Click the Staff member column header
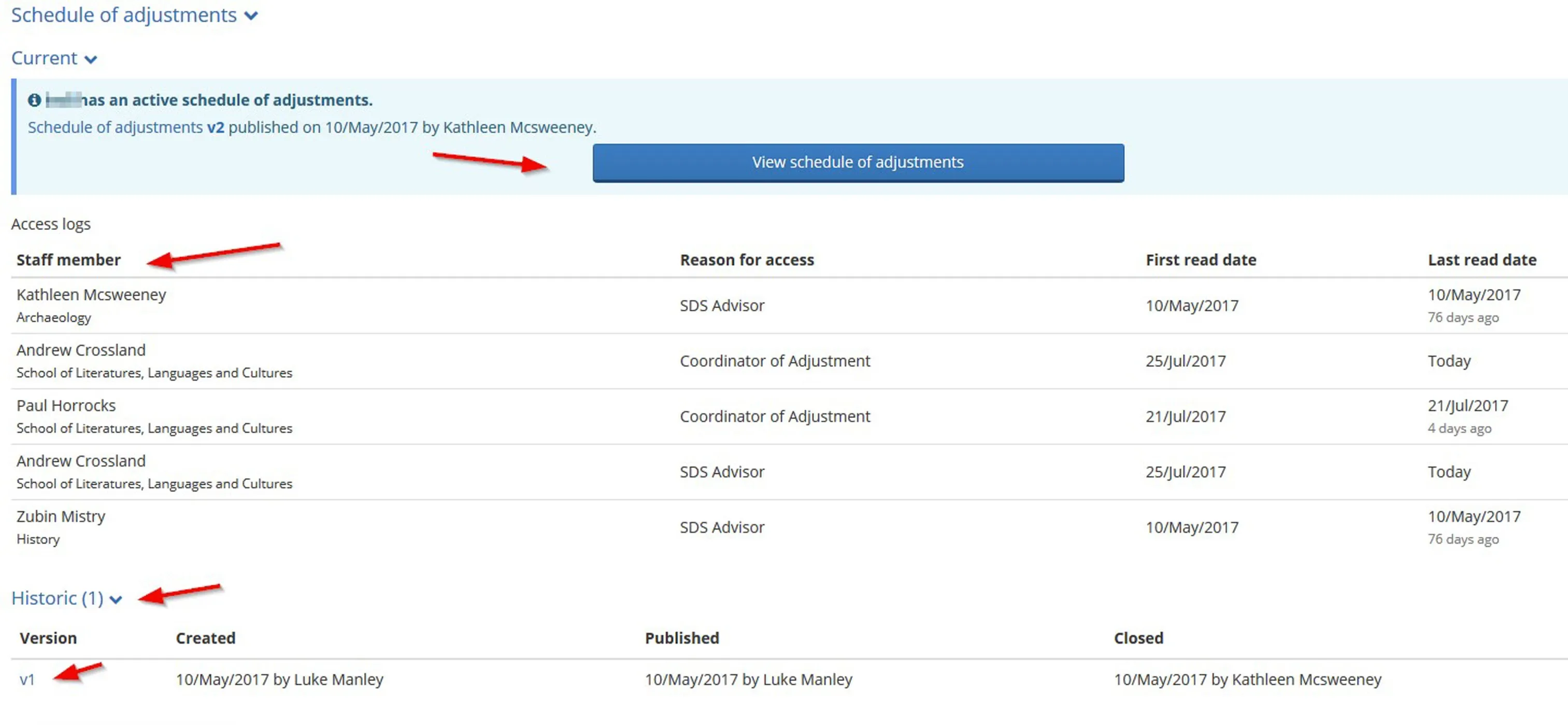The height and width of the screenshot is (725, 1568). click(x=68, y=260)
